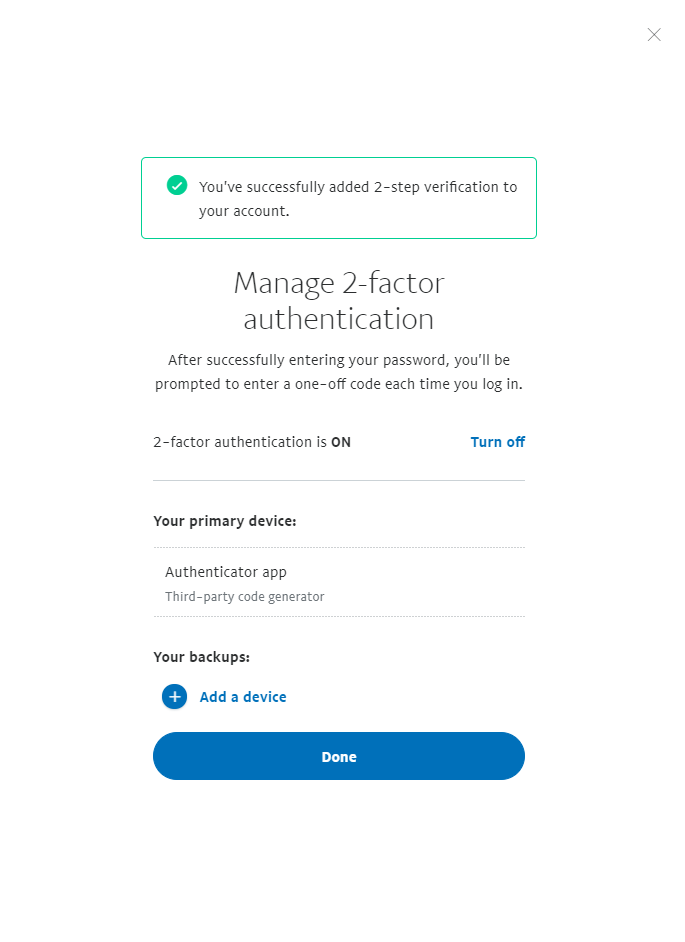Click the Manage 2-factor authentication heading
Image resolution: width=685 pixels, height=942 pixels.
[x=339, y=300]
